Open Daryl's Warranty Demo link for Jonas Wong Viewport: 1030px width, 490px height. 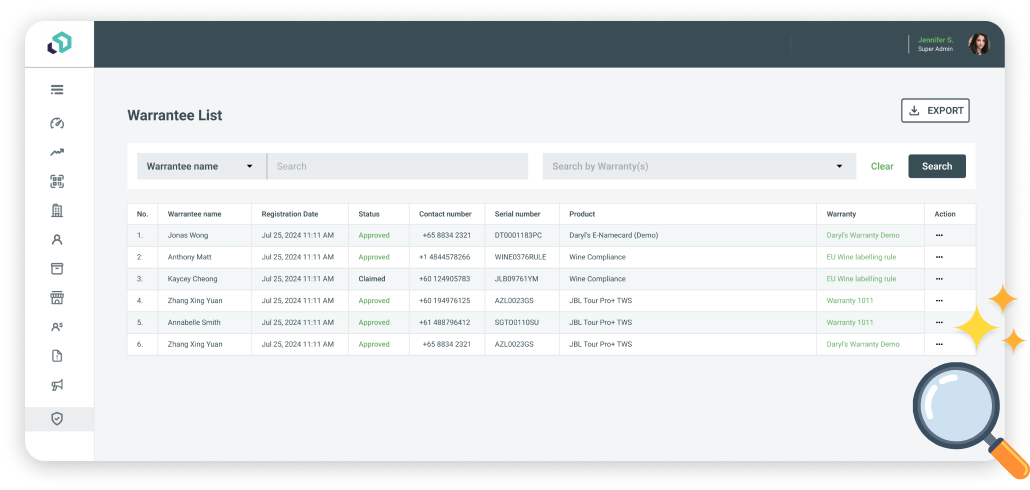point(862,235)
